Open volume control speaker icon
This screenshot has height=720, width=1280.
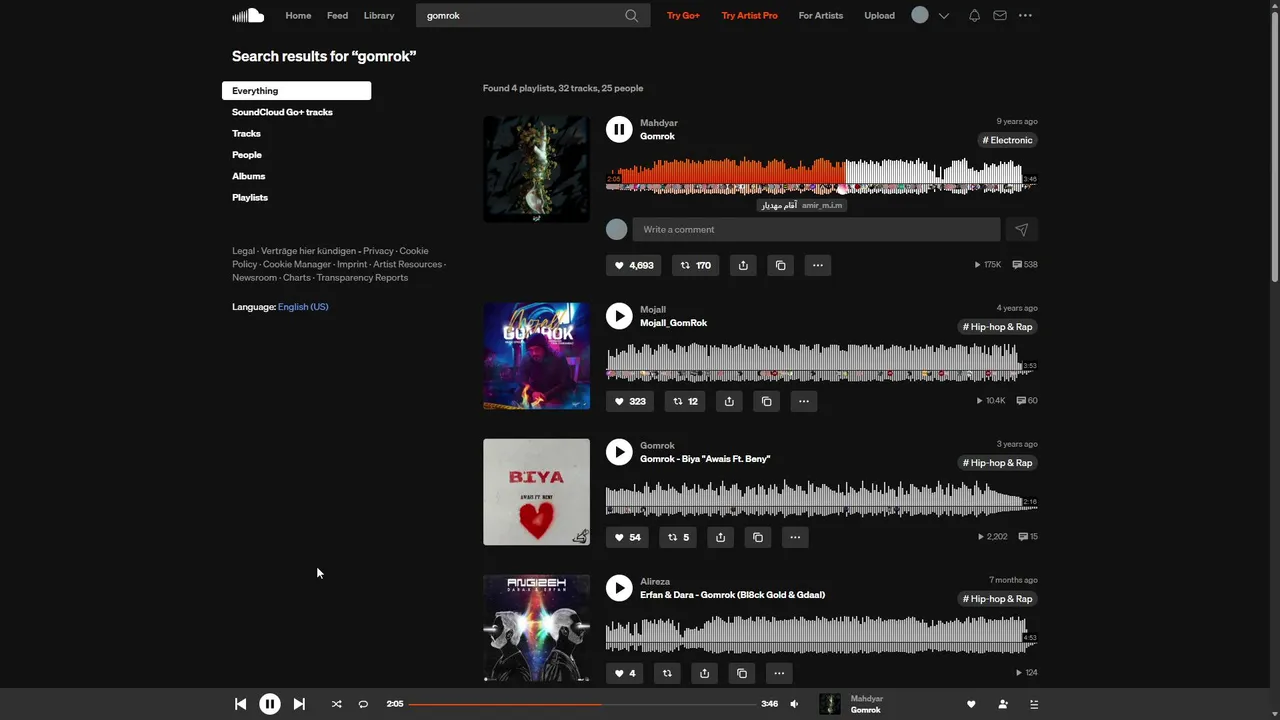[795, 704]
